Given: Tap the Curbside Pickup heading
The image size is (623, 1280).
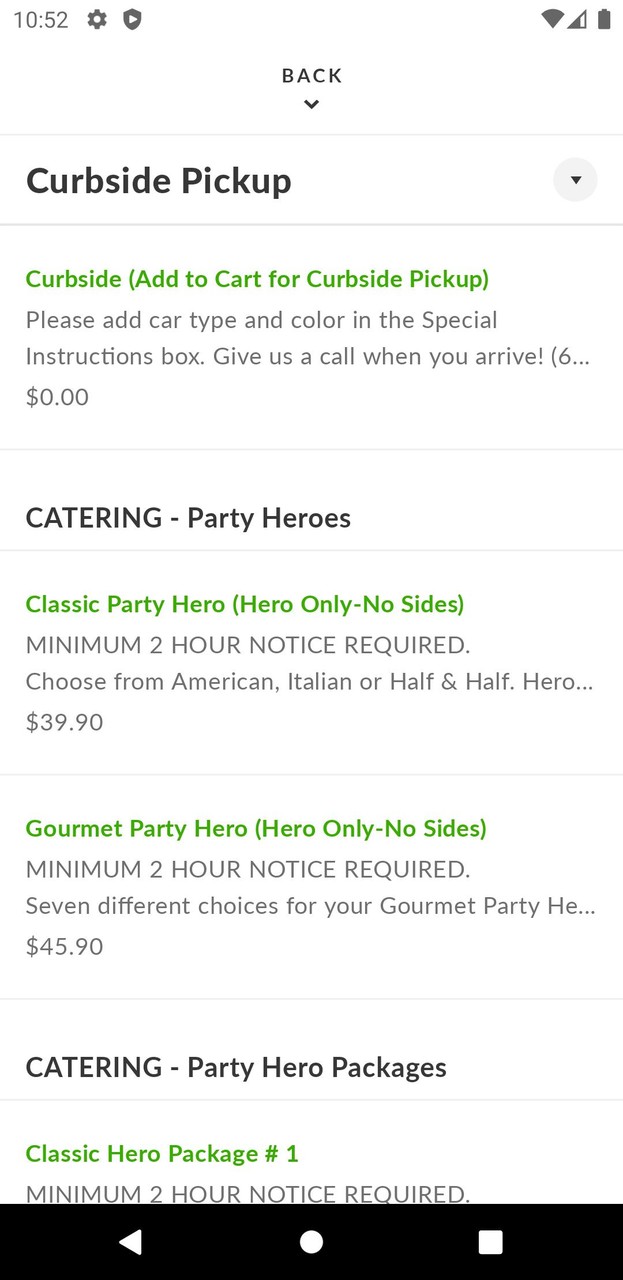Looking at the screenshot, I should [x=159, y=181].
